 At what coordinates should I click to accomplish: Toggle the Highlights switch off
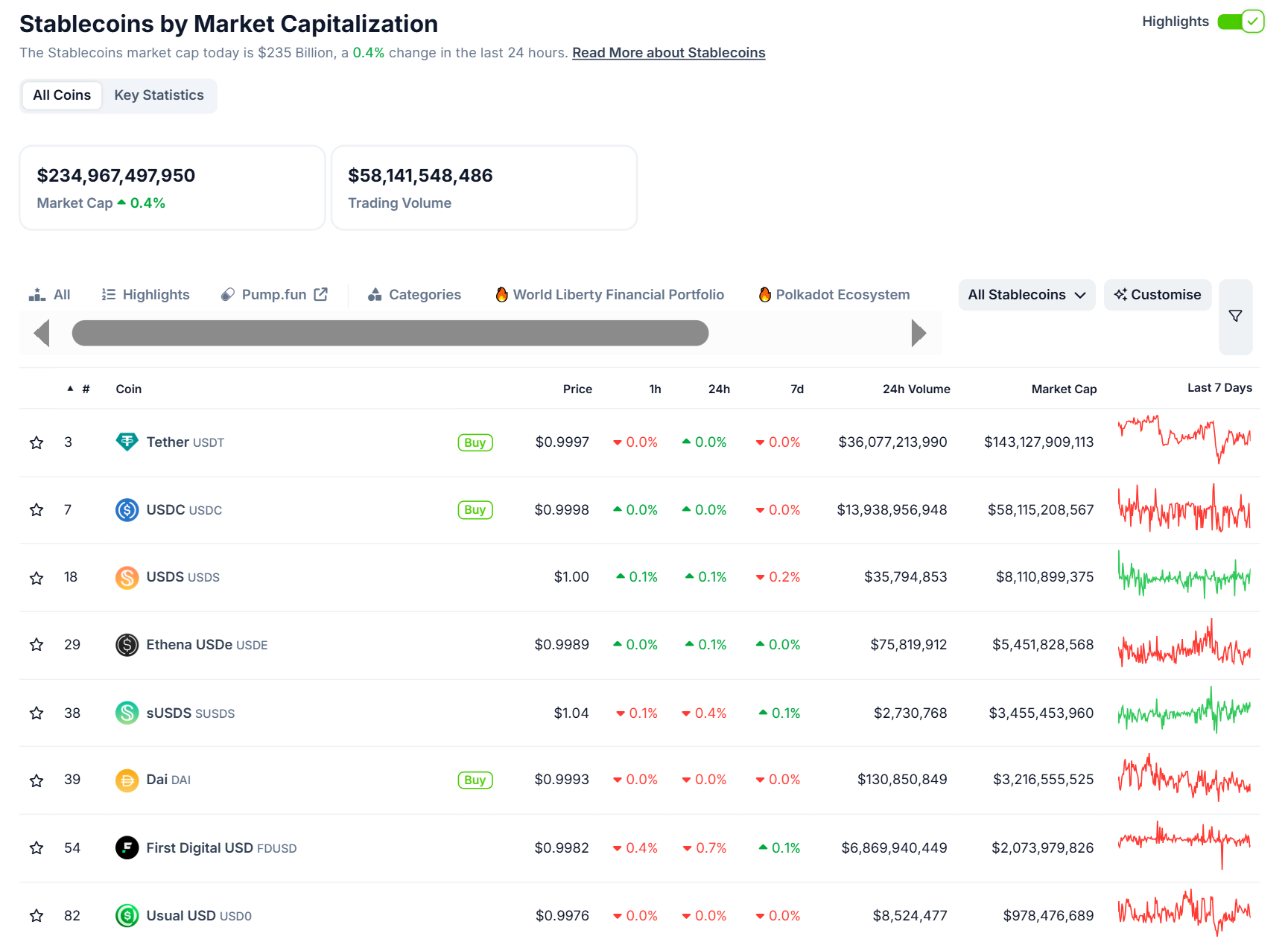pos(1240,22)
